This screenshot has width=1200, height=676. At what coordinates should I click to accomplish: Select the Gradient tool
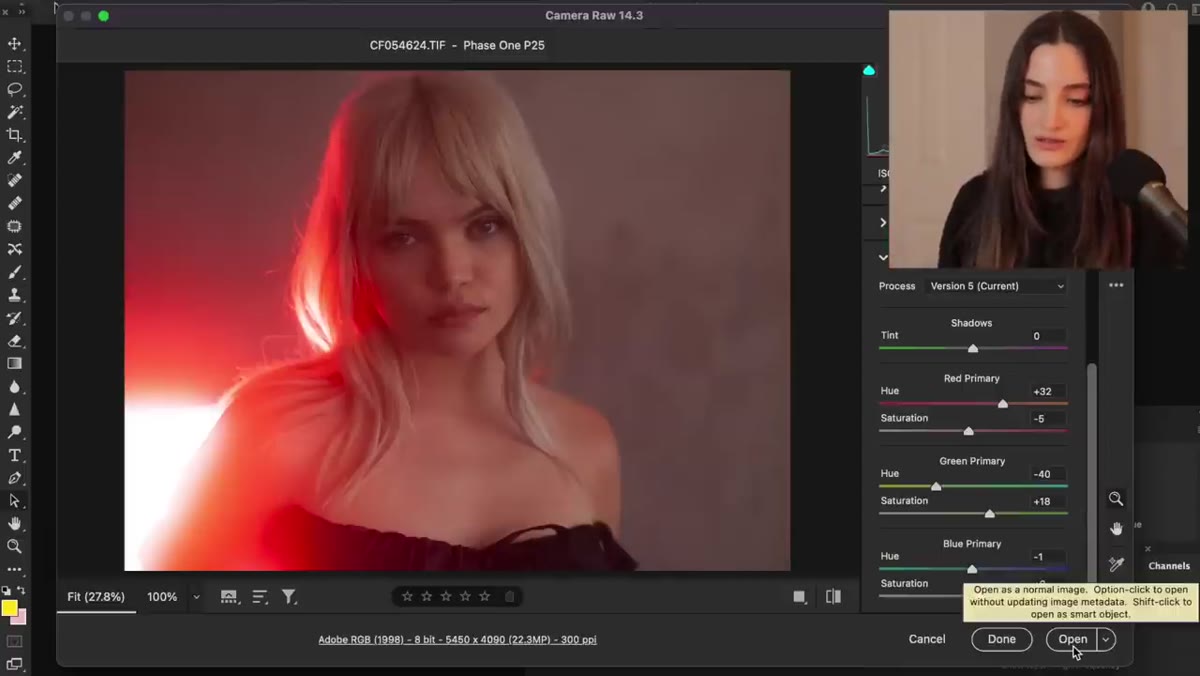(x=15, y=364)
